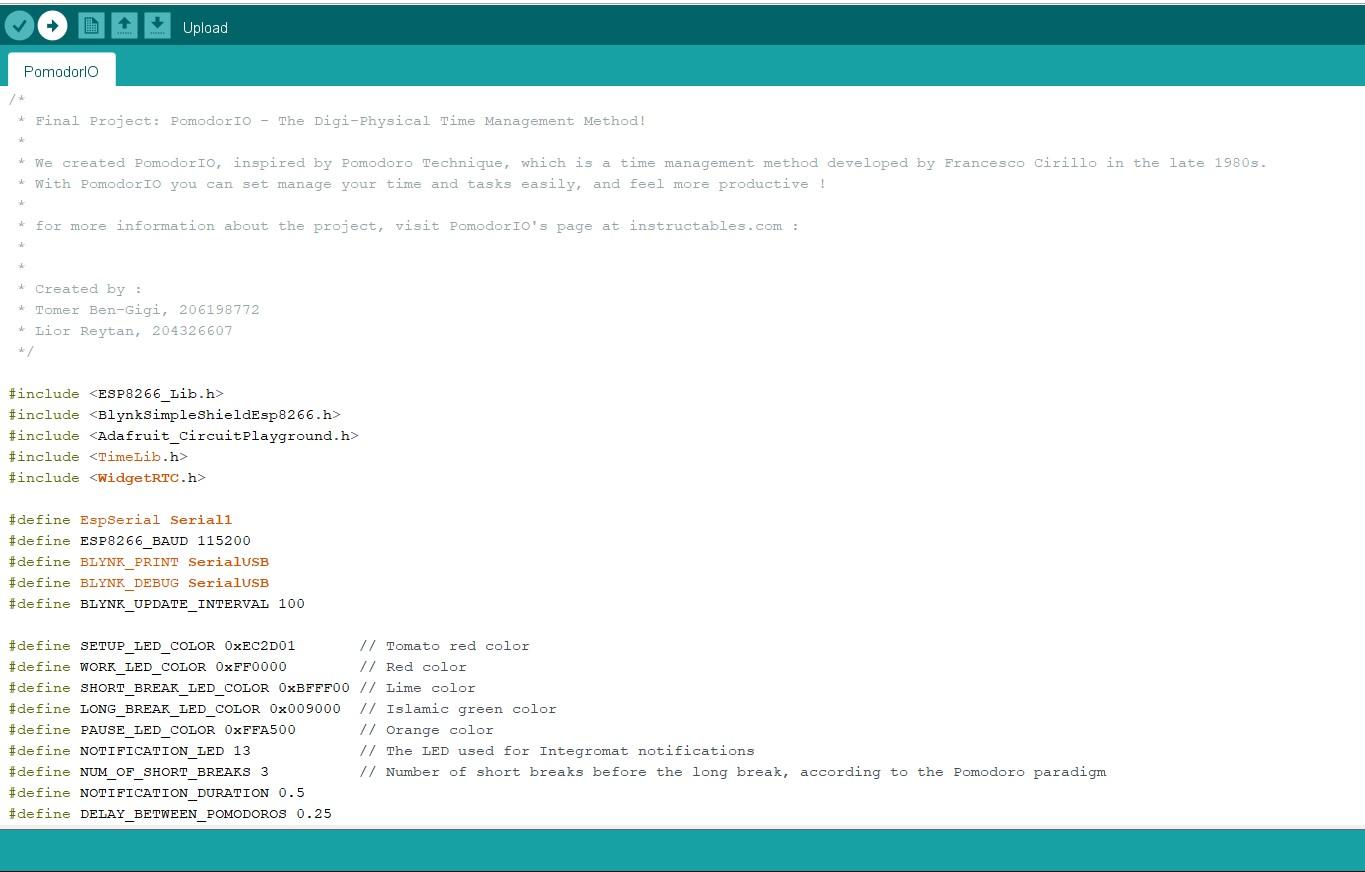This screenshot has width=1365, height=872.
Task: Click SerialUSB on the BLYNK_PRINT line
Action: click(x=229, y=561)
